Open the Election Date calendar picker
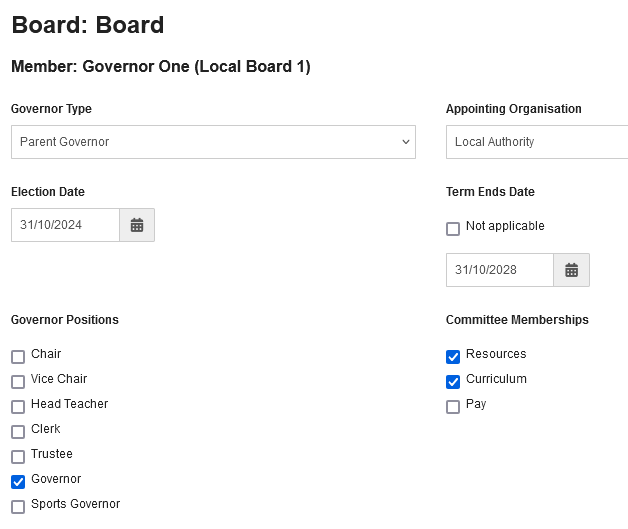Image resolution: width=628 pixels, height=529 pixels. [137, 225]
